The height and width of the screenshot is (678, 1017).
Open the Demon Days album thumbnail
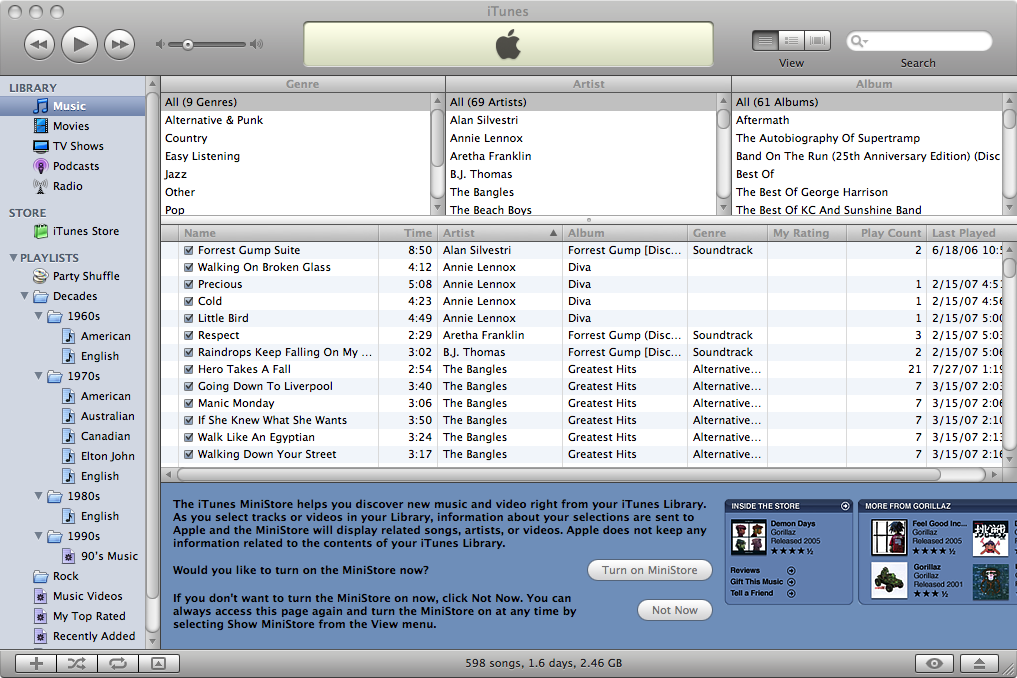[748, 537]
